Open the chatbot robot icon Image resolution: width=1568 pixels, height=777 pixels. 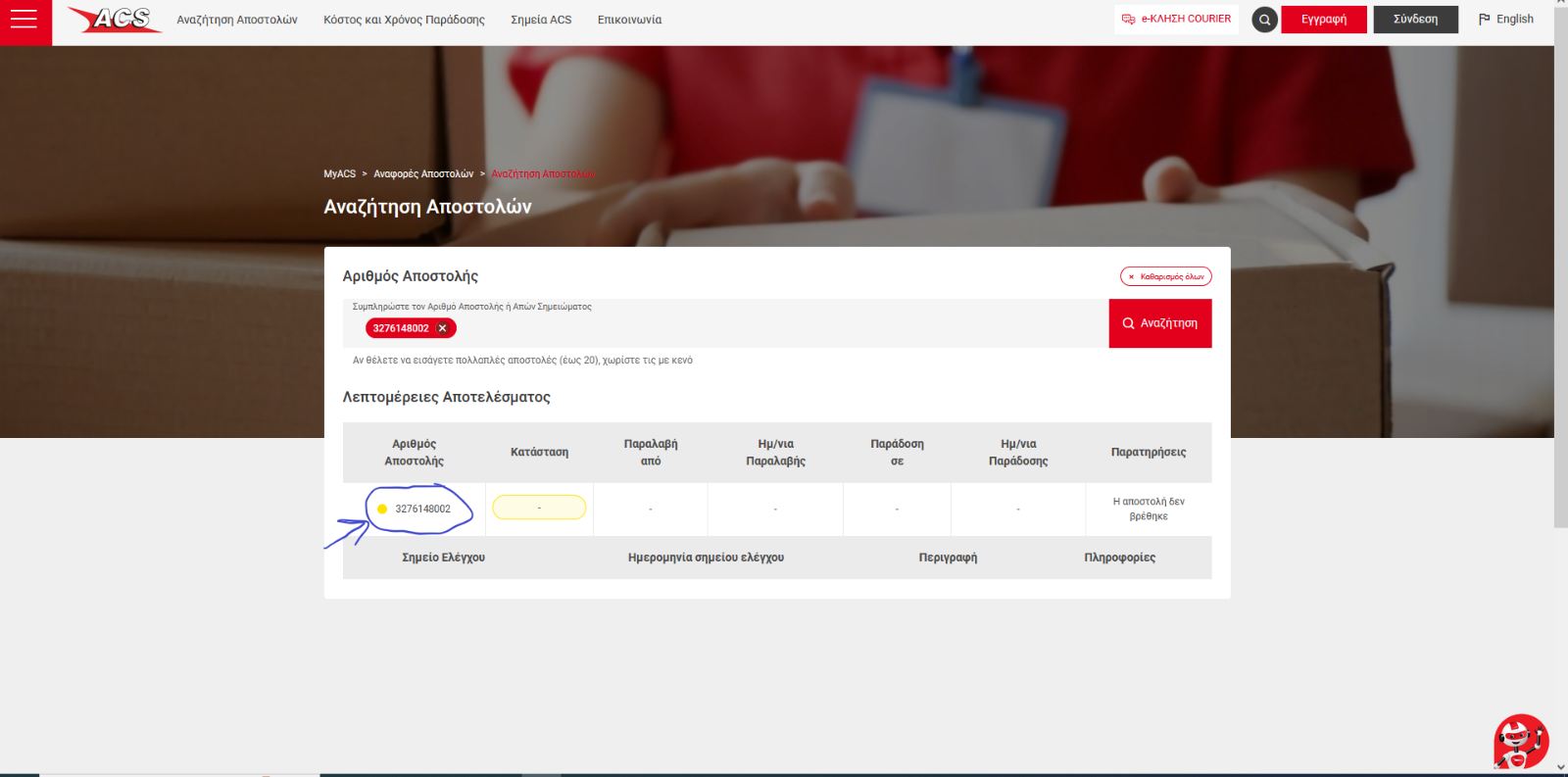(1521, 742)
